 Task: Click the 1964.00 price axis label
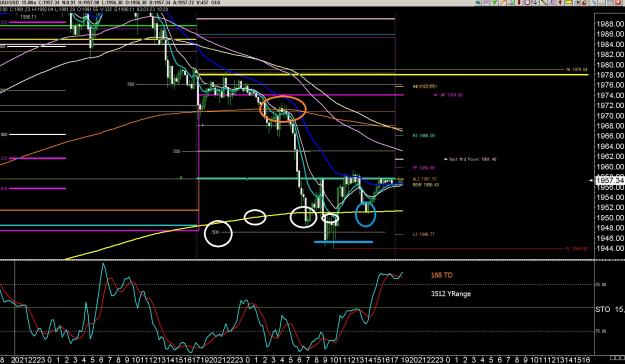[610, 146]
